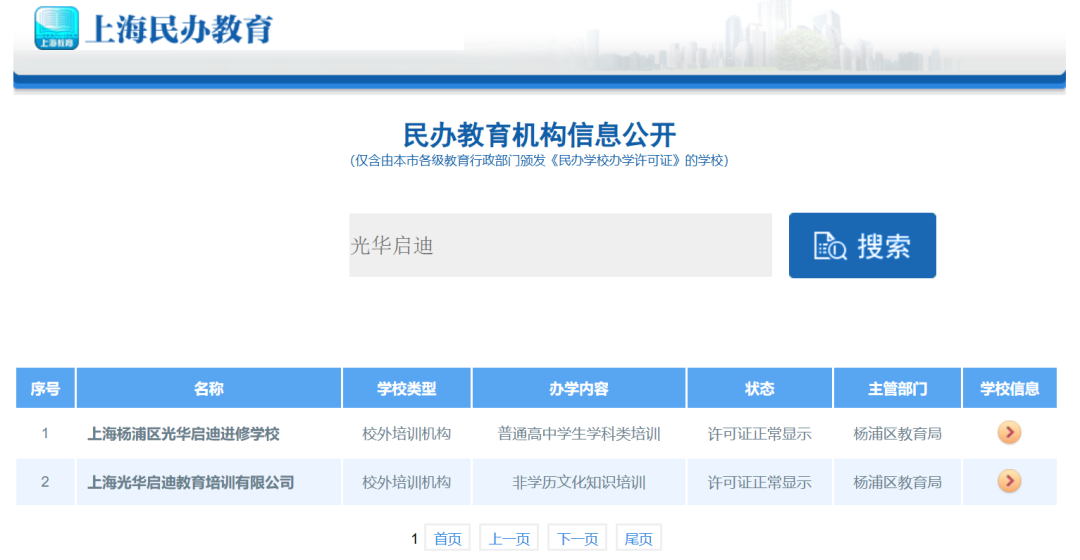The image size is (1080, 560).
Task: Go to 尾页 last page
Action: click(638, 538)
